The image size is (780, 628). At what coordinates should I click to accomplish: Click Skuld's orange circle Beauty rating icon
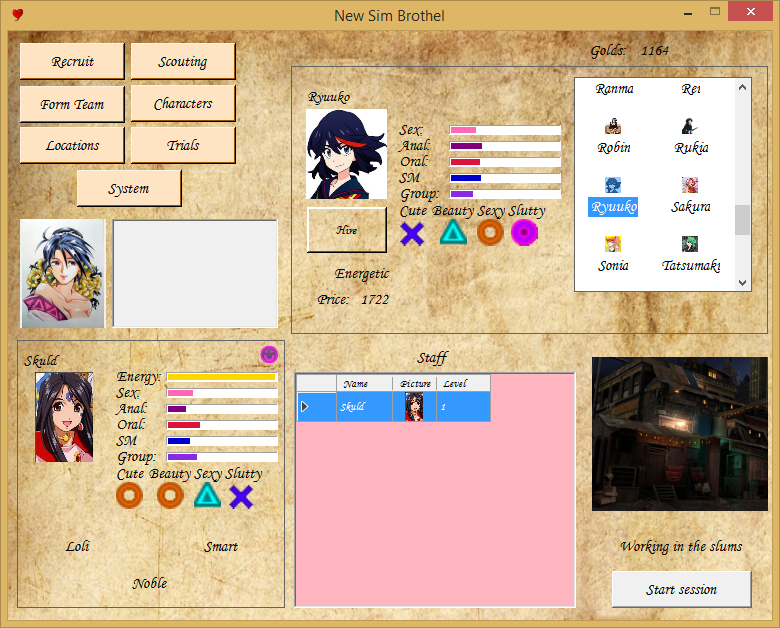(x=170, y=496)
